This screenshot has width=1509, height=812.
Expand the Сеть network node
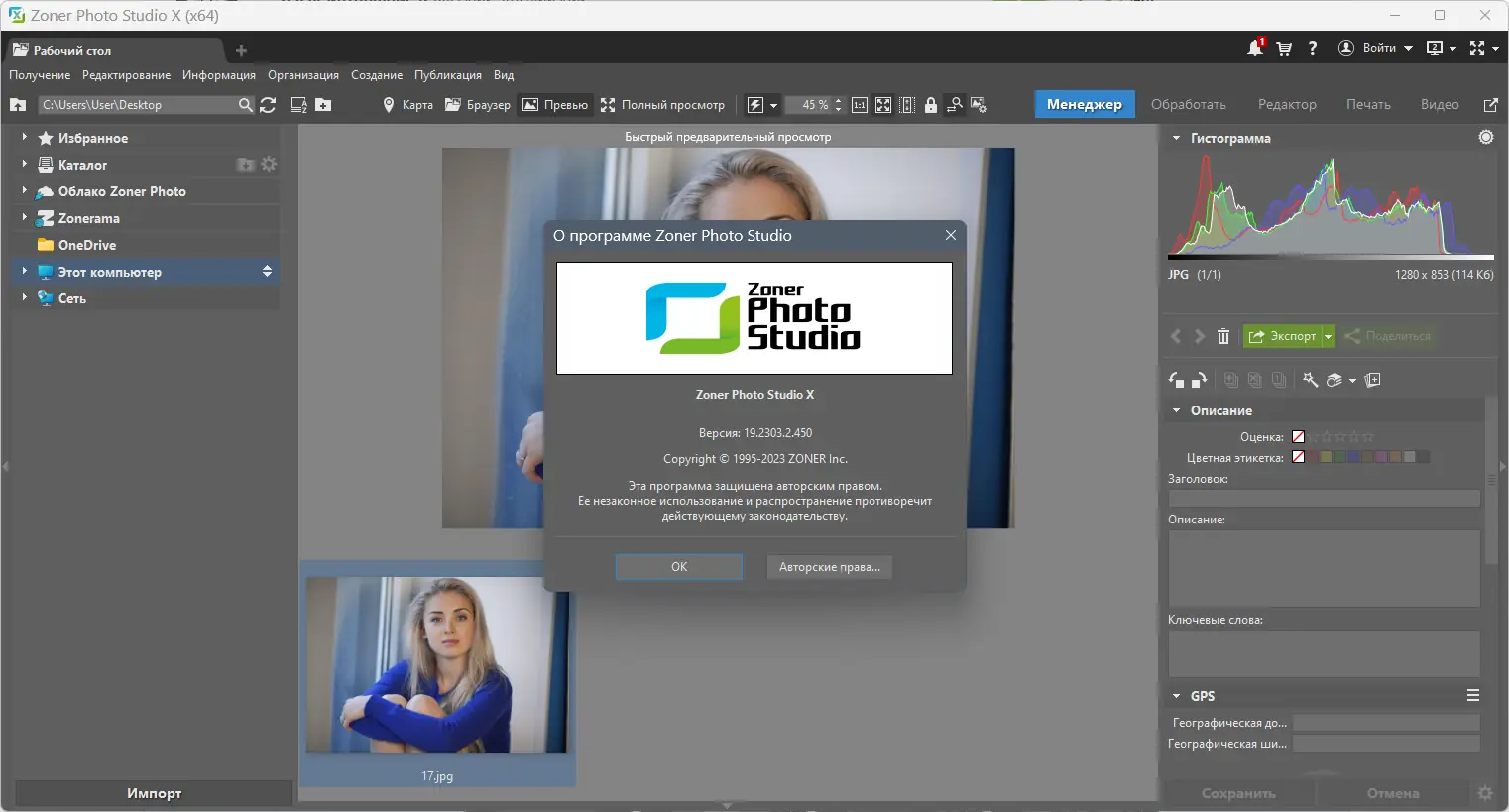24,298
